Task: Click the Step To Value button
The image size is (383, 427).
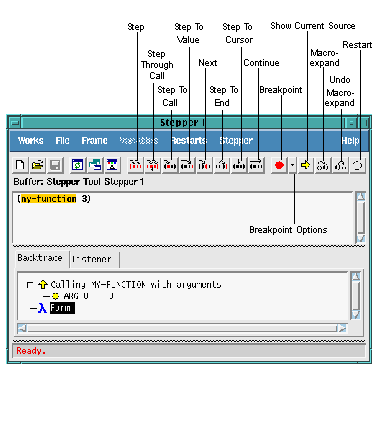Action: pyautogui.click(x=188, y=165)
